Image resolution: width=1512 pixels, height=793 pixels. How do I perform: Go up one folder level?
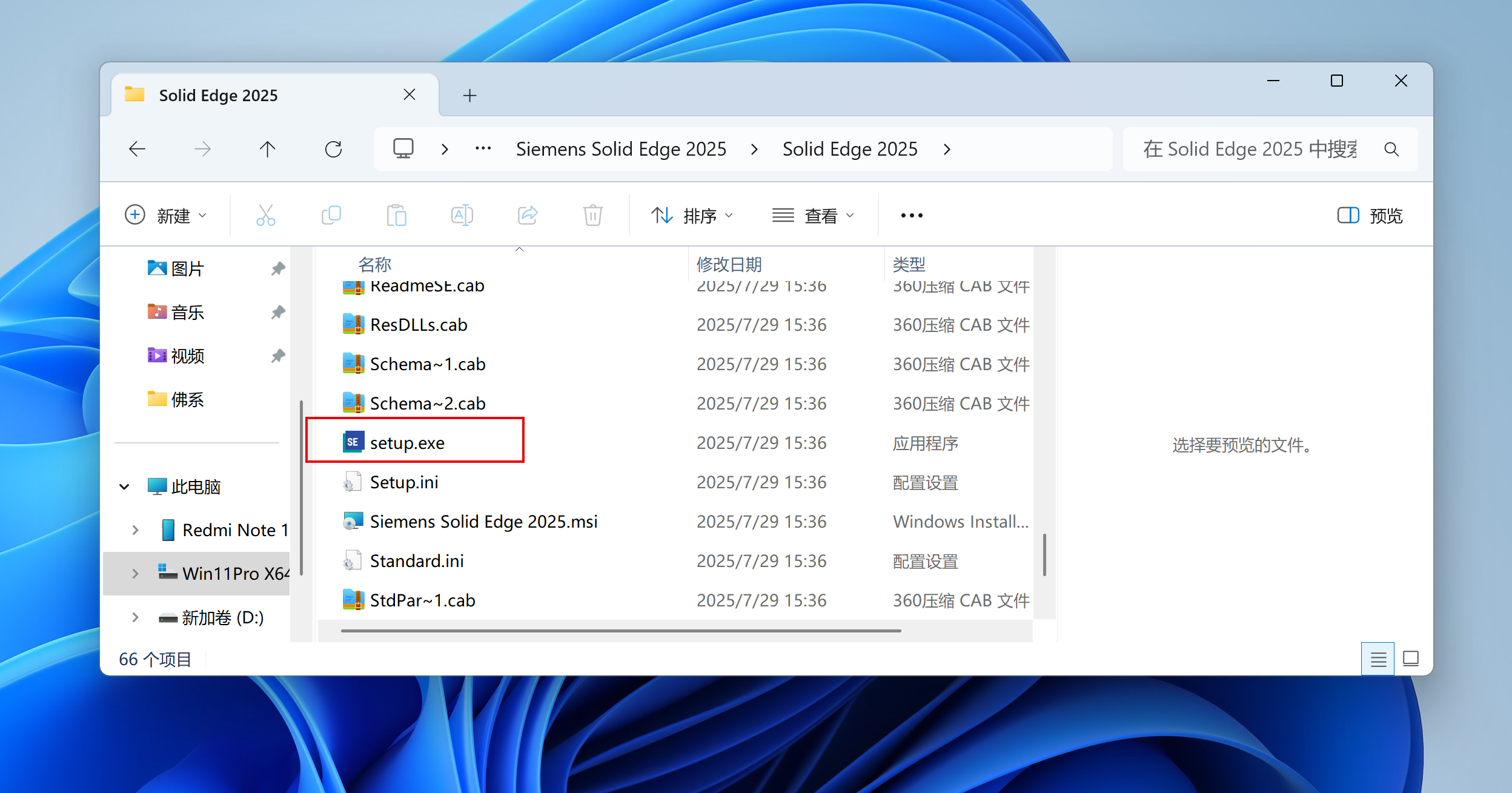[267, 149]
